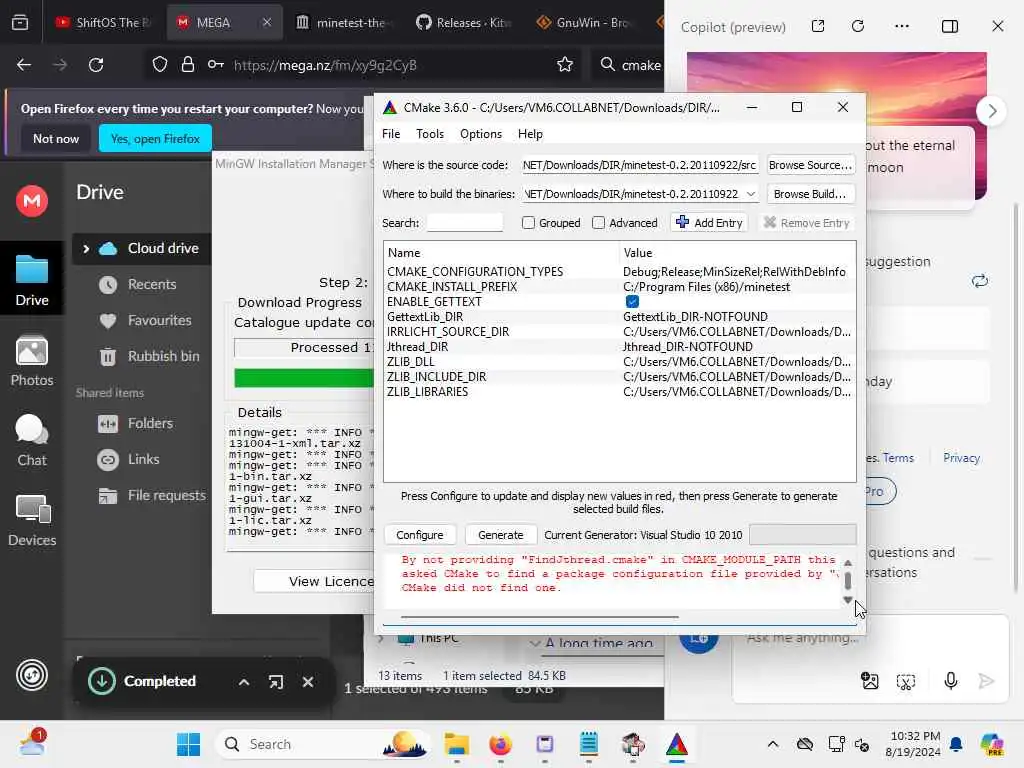
Task: Refresh the Copilot panel
Action: click(x=858, y=26)
